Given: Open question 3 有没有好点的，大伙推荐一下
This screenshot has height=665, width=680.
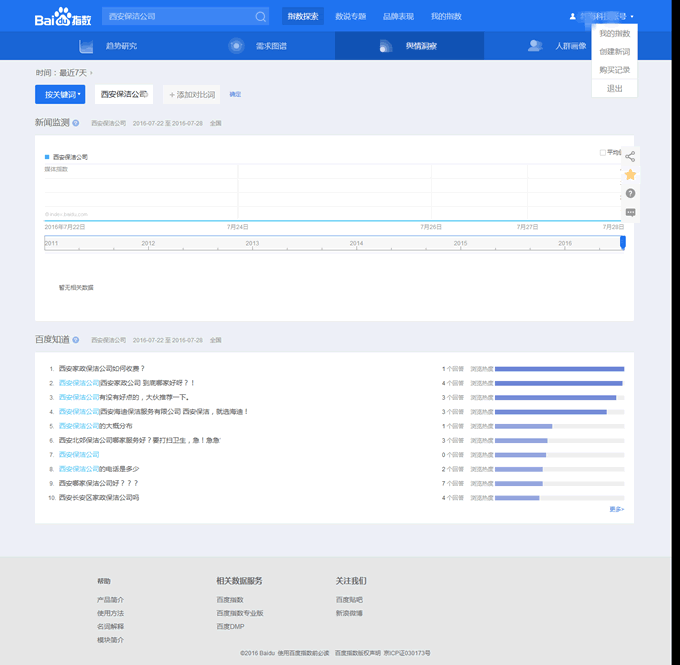Looking at the screenshot, I should pos(124,397).
